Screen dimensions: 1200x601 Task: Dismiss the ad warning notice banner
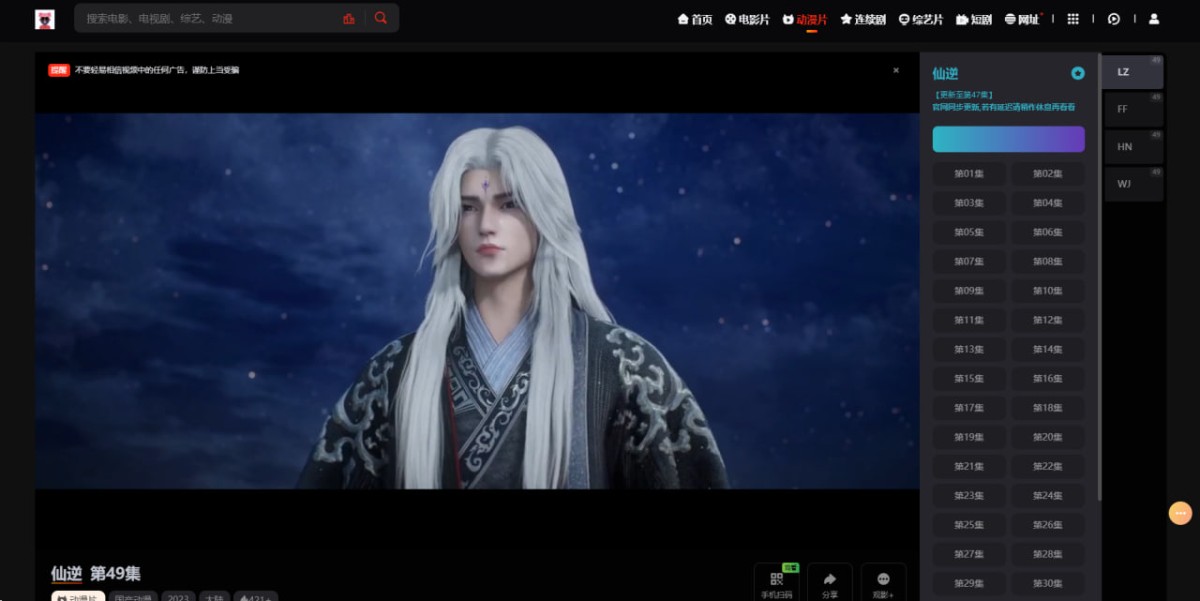(896, 70)
